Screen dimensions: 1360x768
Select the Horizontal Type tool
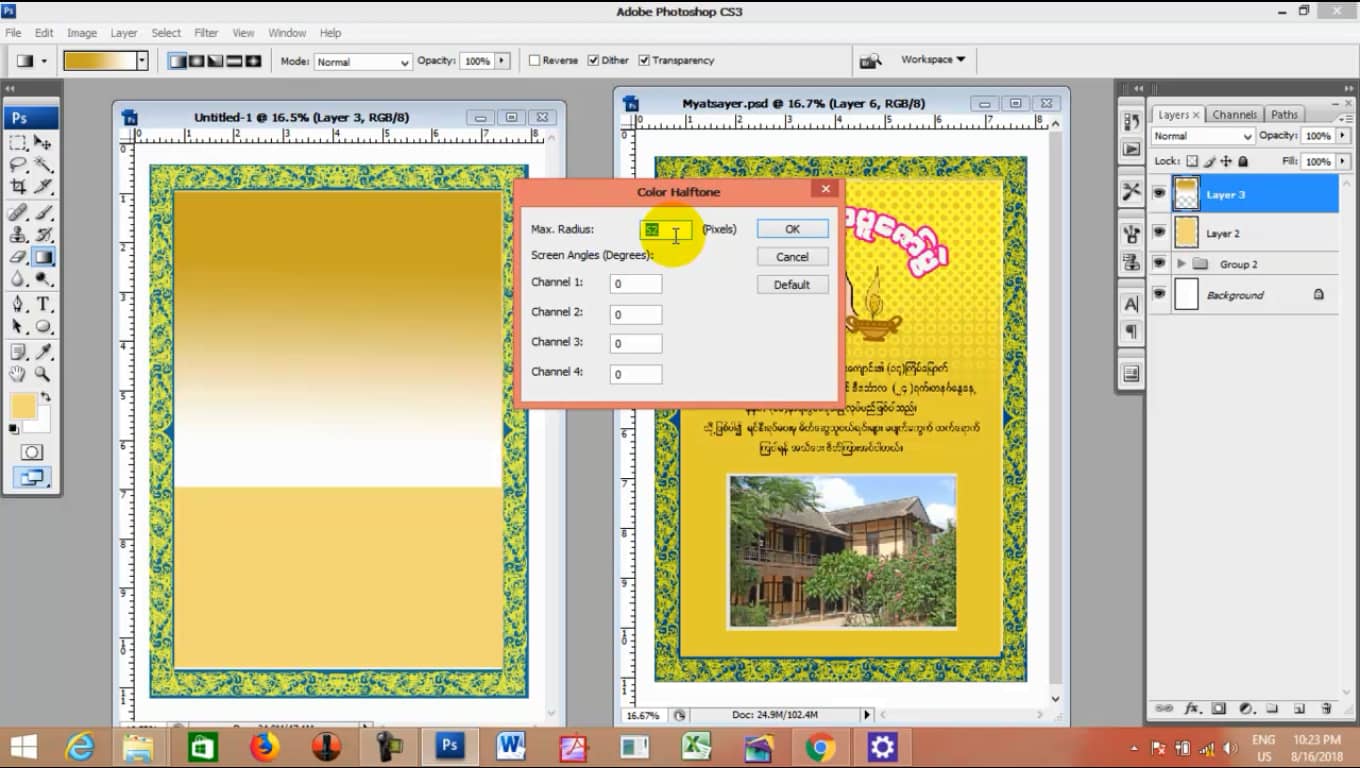43,304
